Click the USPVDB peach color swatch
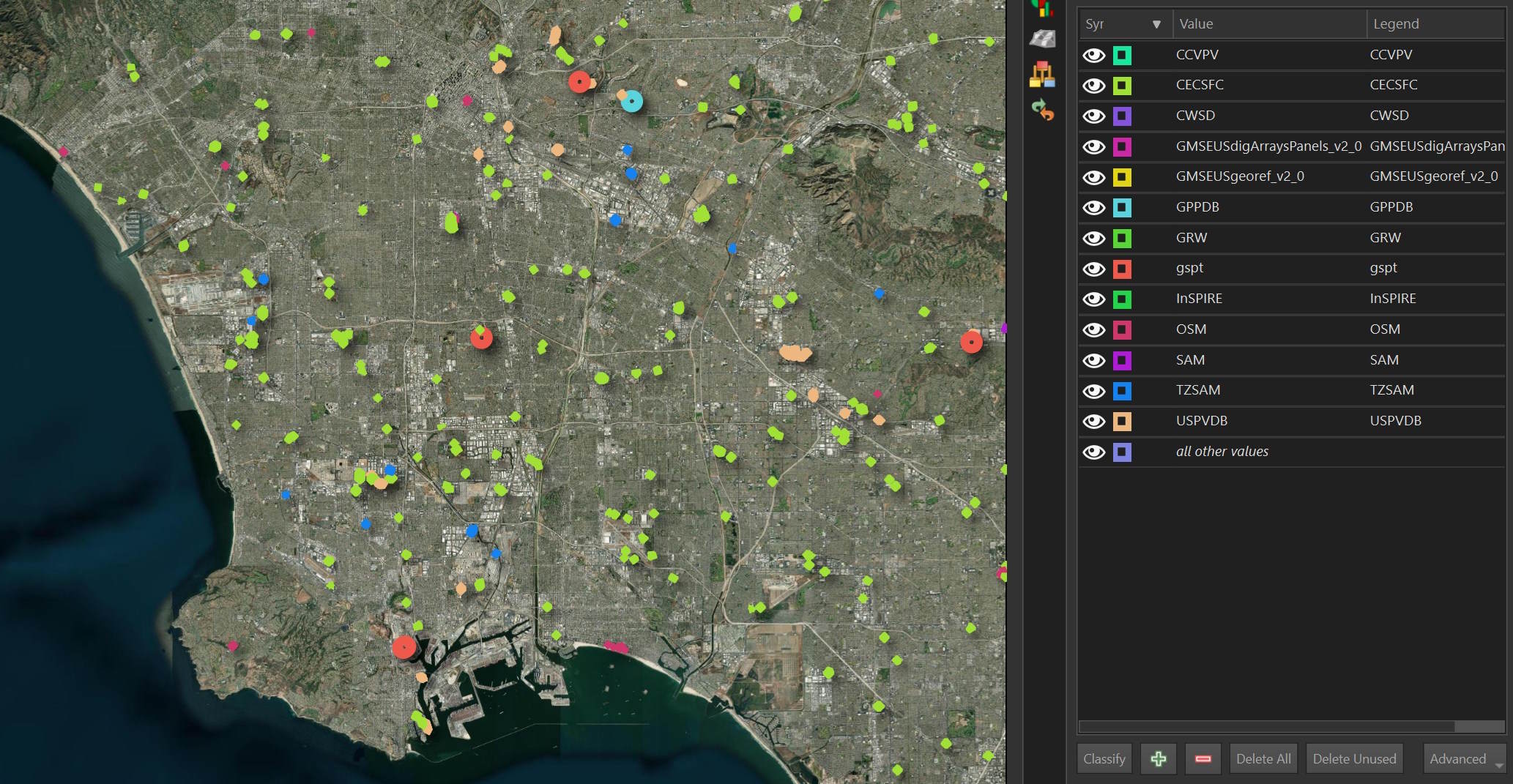Screen dimensions: 1513x784 (x=1121, y=422)
